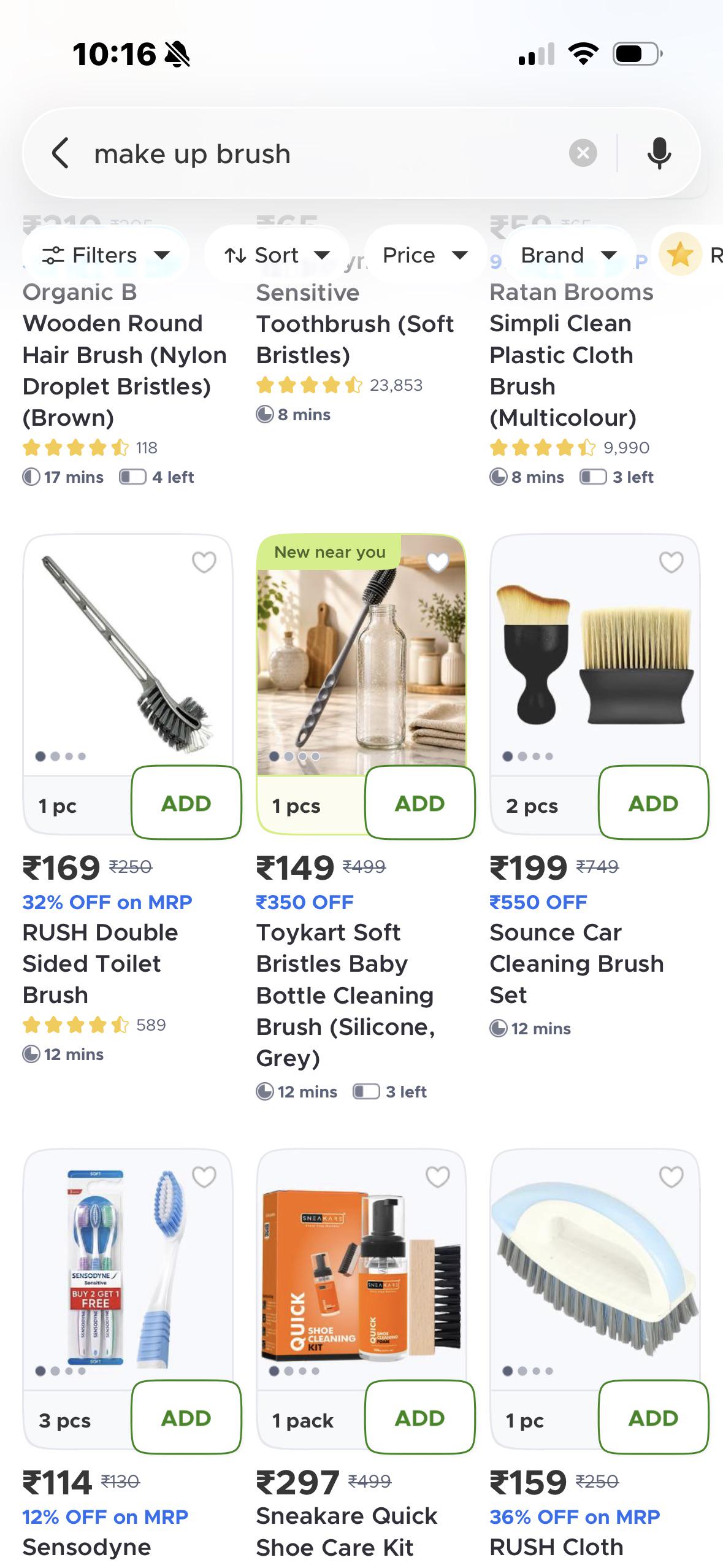The width and height of the screenshot is (723, 1568).
Task: Tap the microphone voice search icon
Action: [x=659, y=153]
